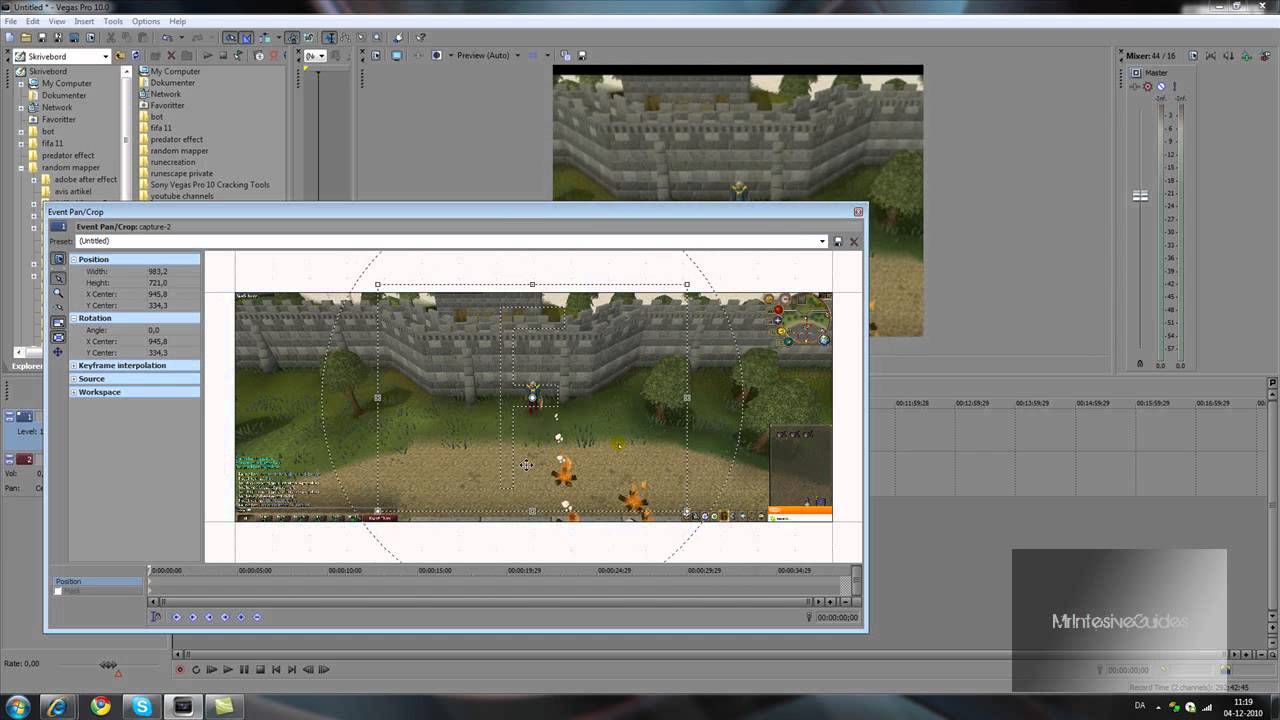The height and width of the screenshot is (720, 1280).
Task: Choose the Zoom Edit magnifier tool in Pan/Crop
Action: click(x=58, y=294)
